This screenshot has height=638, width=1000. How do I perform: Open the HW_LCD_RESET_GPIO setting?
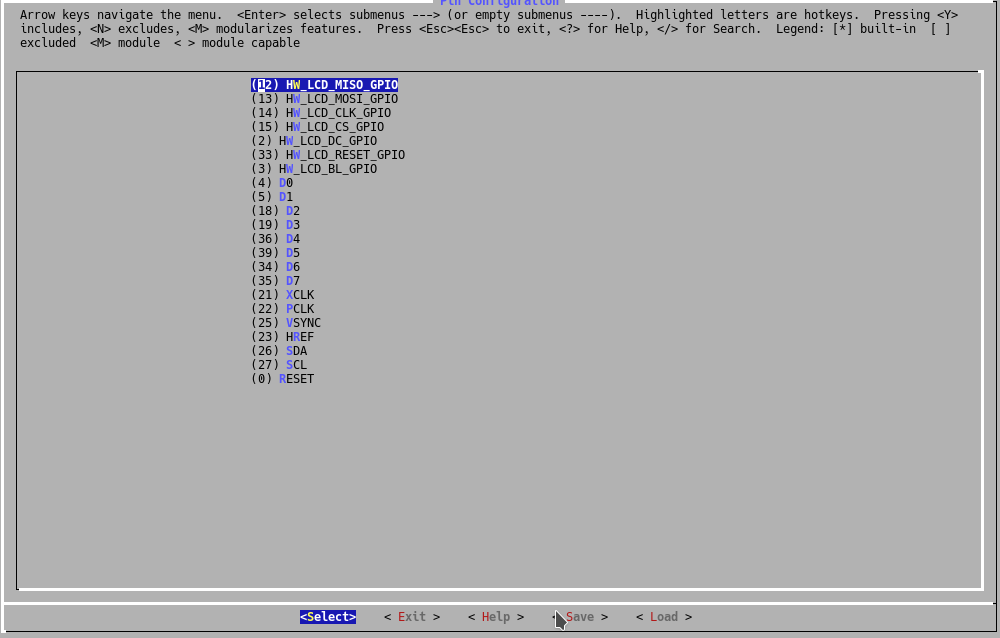click(x=328, y=155)
